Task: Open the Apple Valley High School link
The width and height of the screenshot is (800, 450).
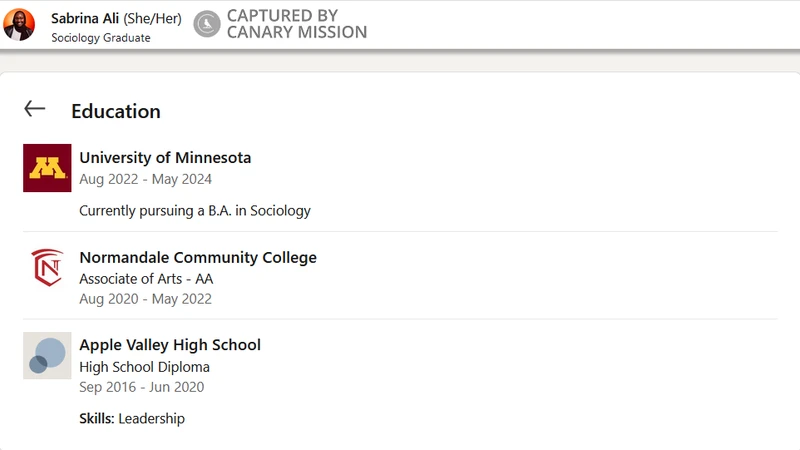Action: 170,345
